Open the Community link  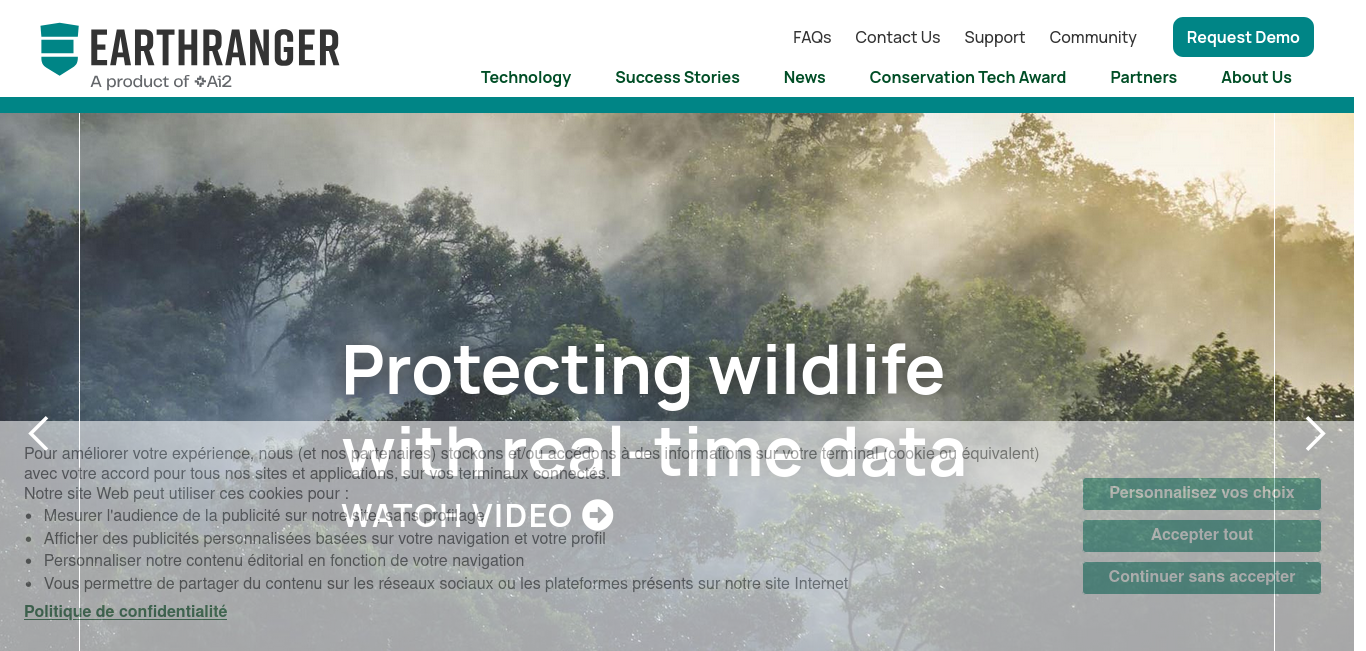coord(1093,37)
